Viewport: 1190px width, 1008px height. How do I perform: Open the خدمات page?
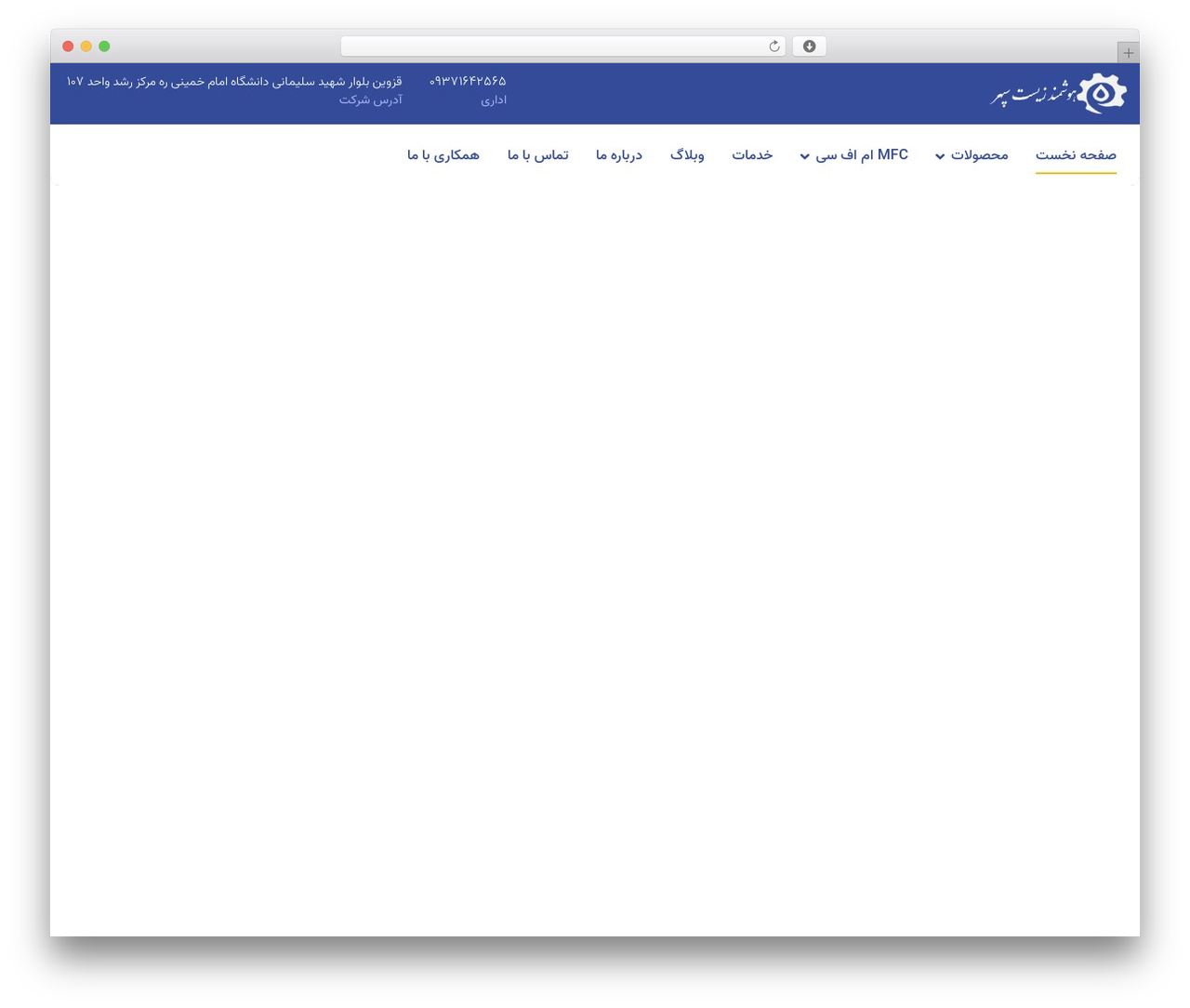(x=752, y=155)
